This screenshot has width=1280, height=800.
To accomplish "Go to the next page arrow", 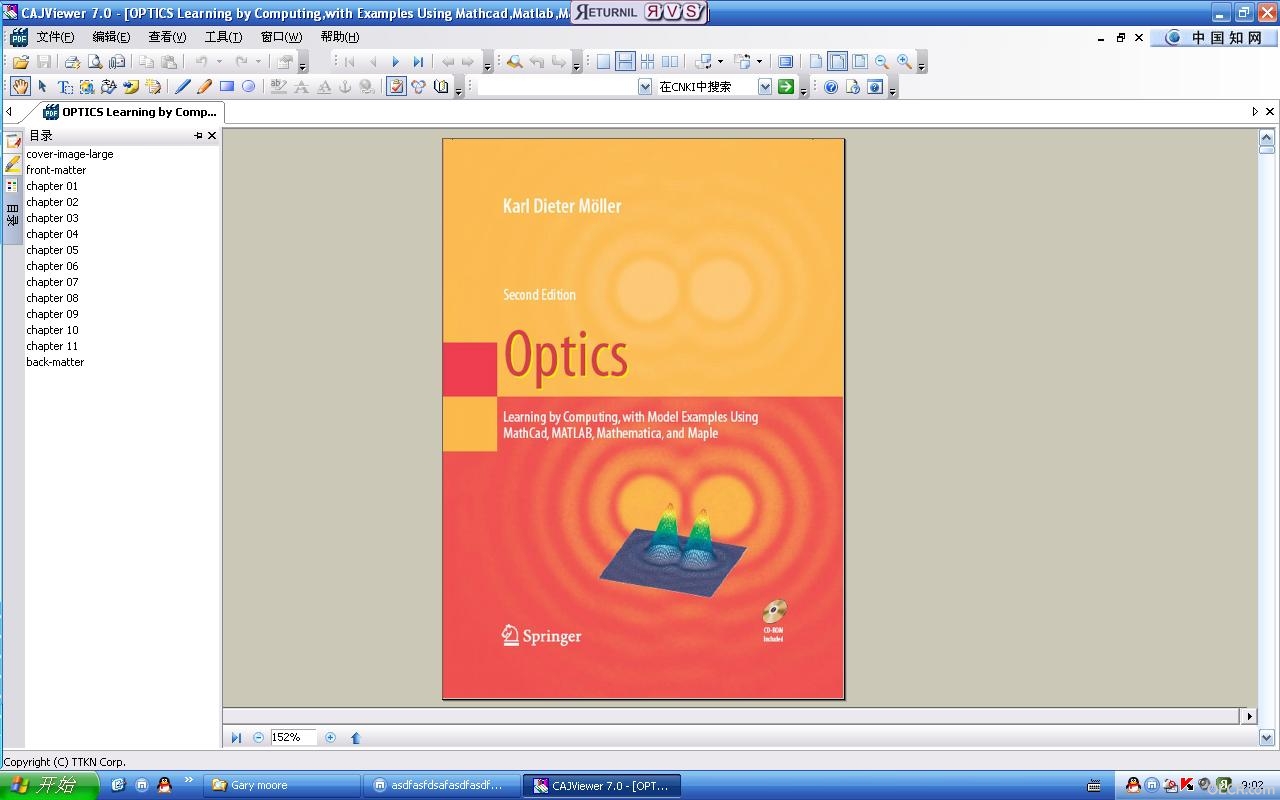I will coord(395,62).
